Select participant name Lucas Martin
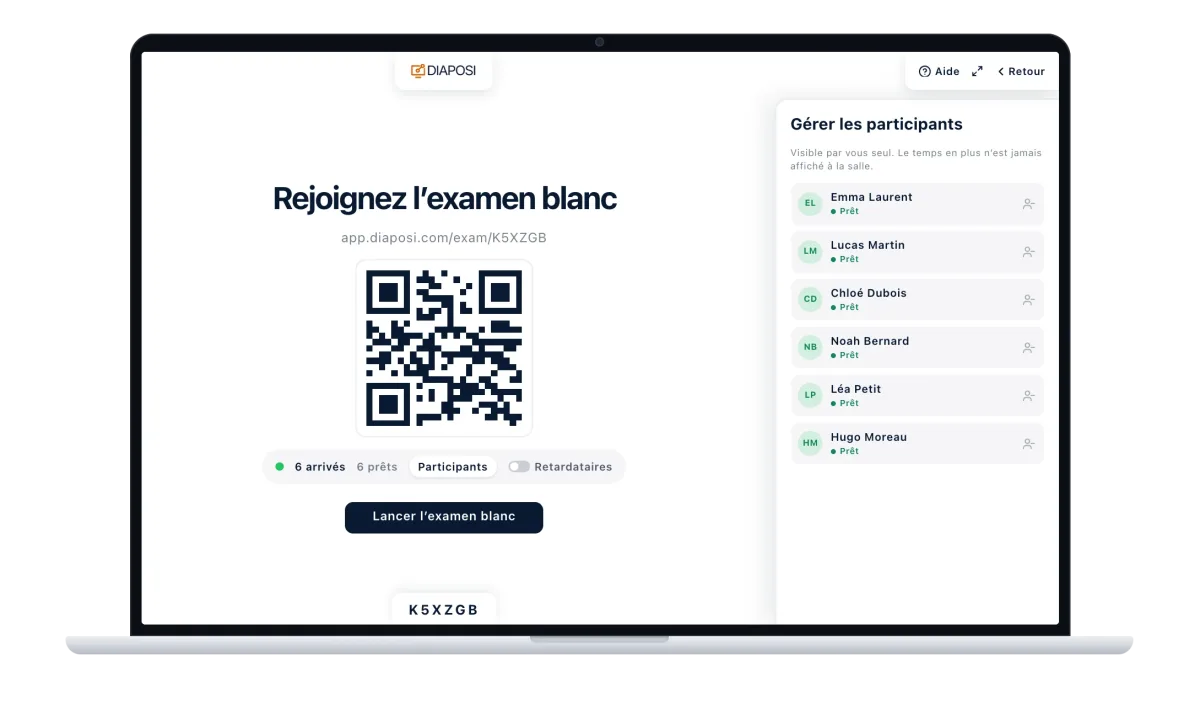This screenshot has height=720, width=1200. click(867, 245)
